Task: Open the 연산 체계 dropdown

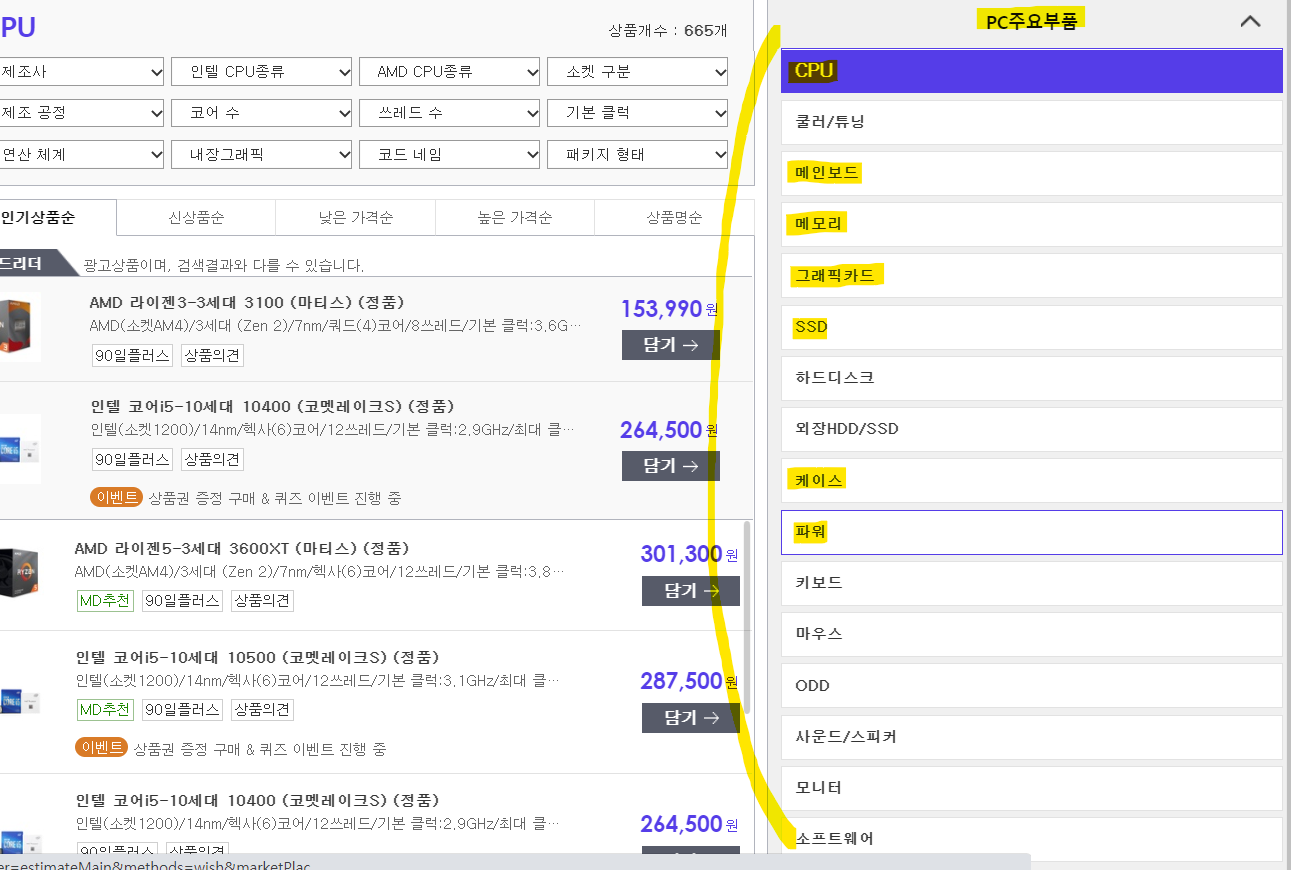Action: pyautogui.click(x=82, y=154)
